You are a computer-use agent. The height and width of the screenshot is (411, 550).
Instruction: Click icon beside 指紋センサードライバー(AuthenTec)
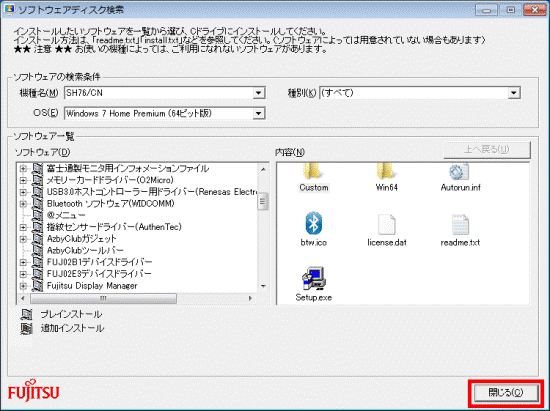coord(37,227)
